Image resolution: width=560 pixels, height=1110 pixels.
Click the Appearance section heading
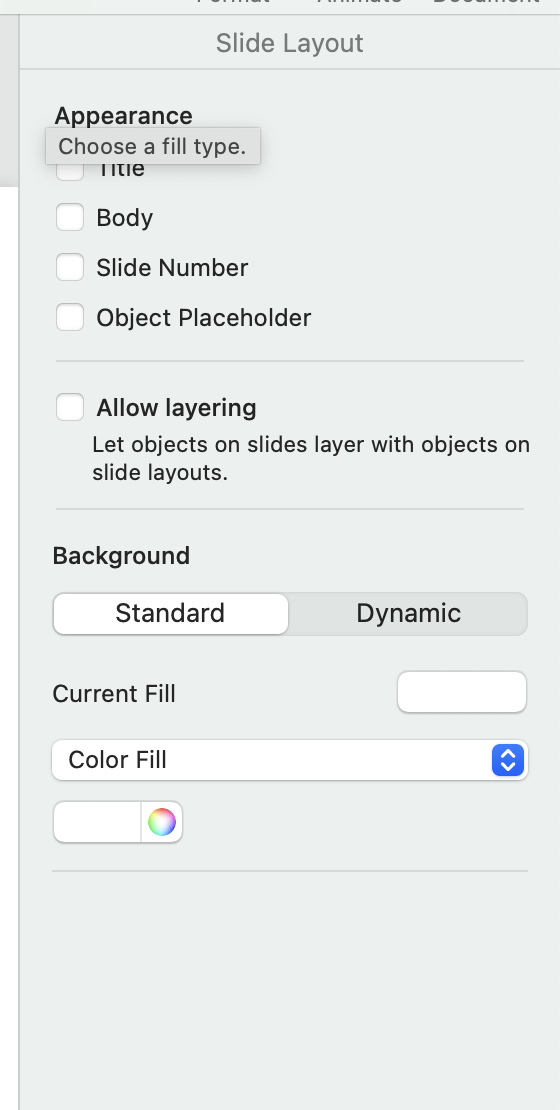tap(123, 115)
